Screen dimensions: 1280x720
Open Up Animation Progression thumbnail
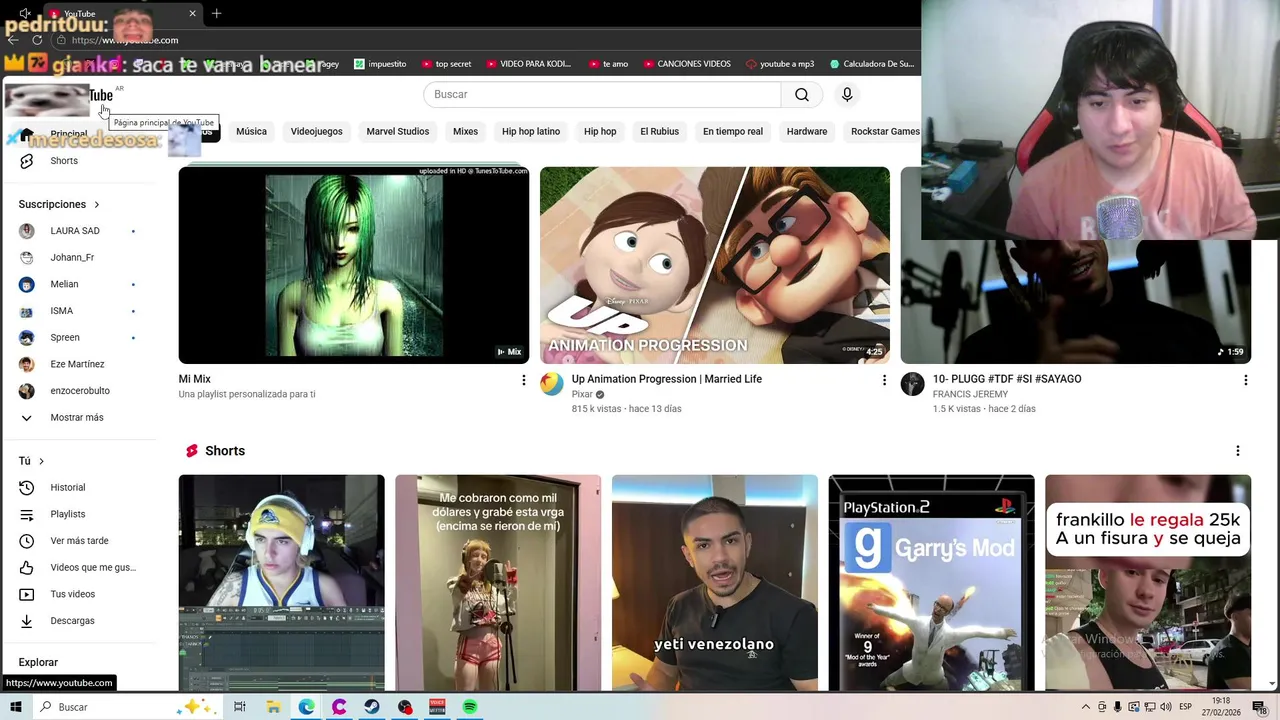click(714, 265)
